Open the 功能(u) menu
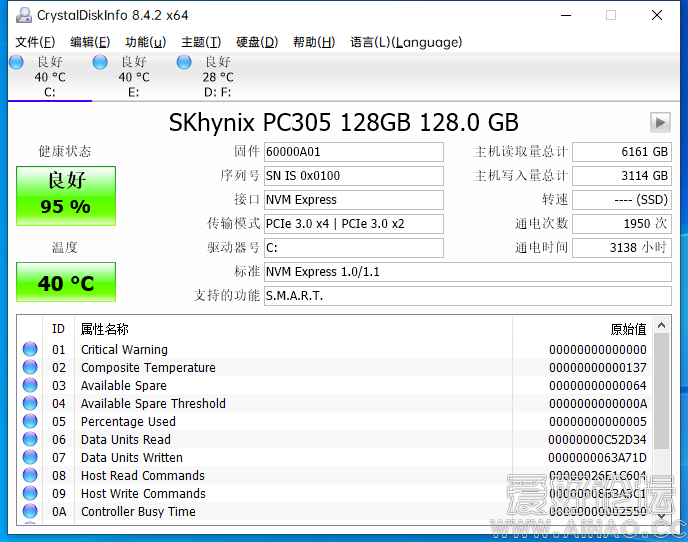 tap(145, 42)
